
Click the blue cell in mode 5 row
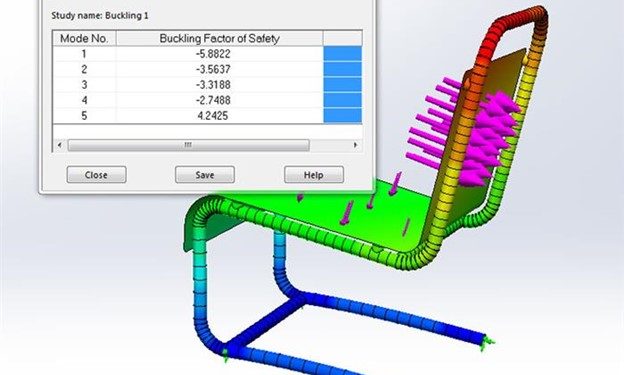coord(343,116)
